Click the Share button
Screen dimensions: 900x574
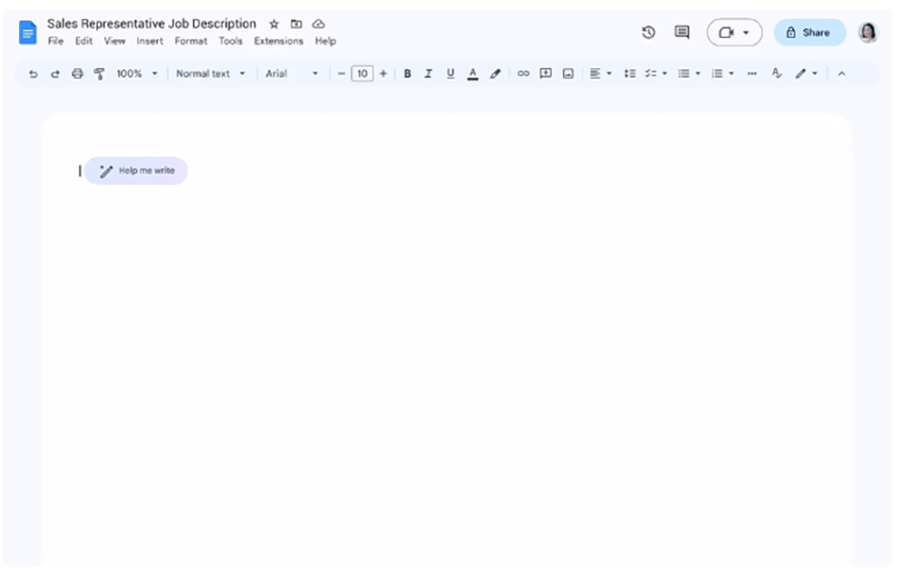pyautogui.click(x=809, y=32)
